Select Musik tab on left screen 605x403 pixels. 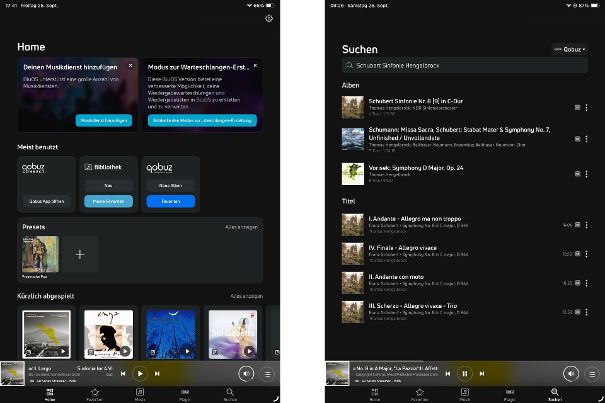(140, 395)
